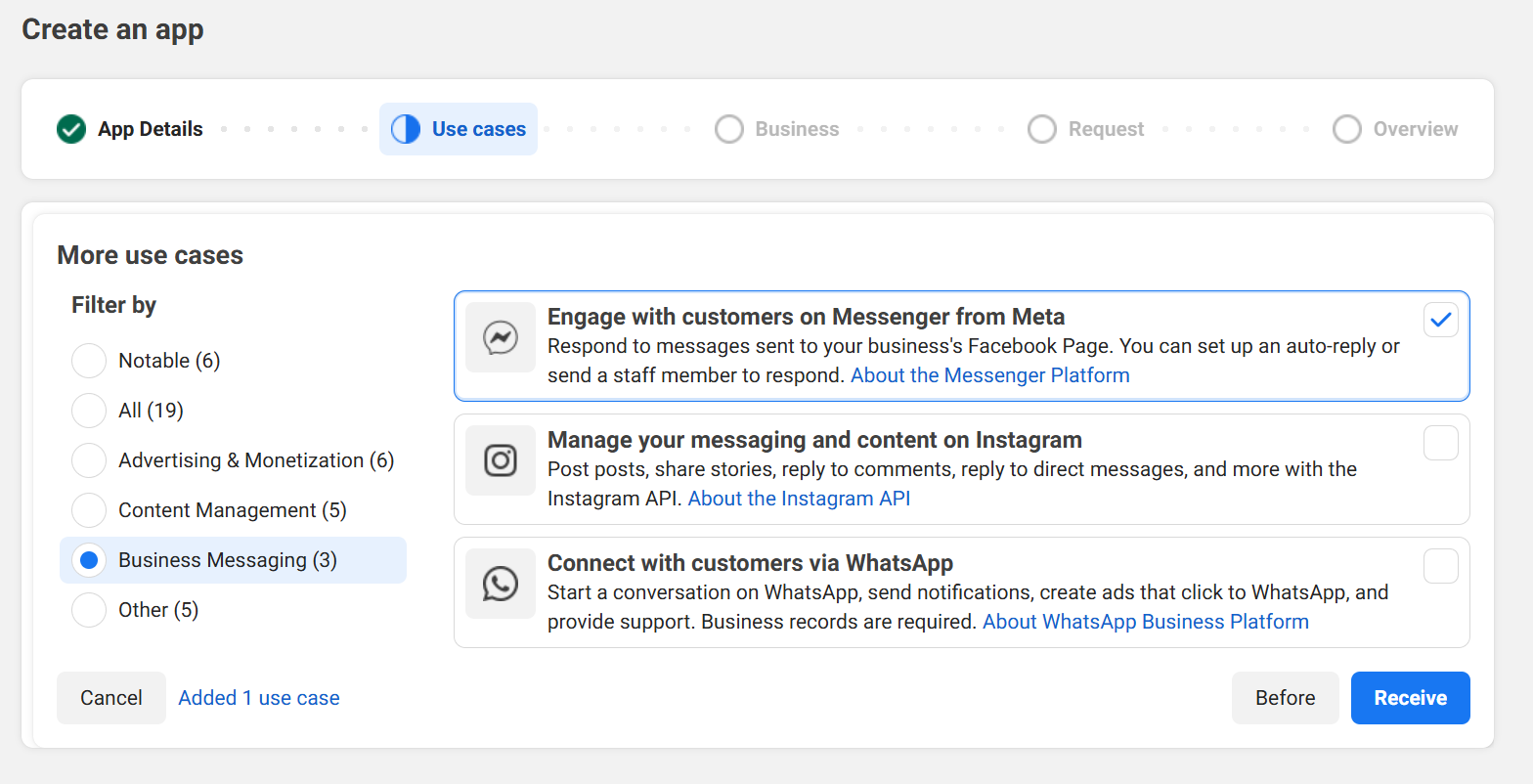
Task: Choose the Content Management filter
Action: (89, 510)
